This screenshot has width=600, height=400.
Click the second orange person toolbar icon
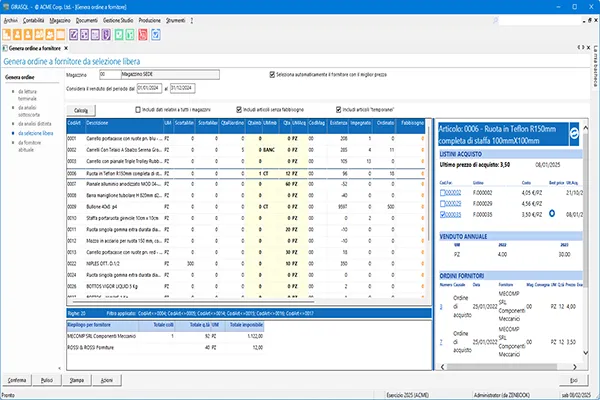point(17,34)
